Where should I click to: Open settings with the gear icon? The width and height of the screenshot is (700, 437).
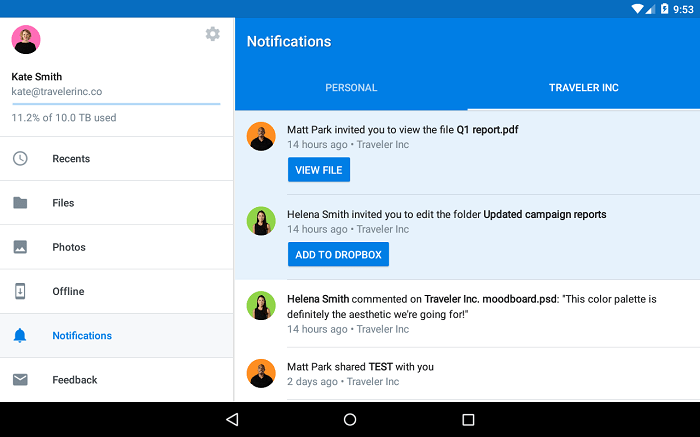pos(212,34)
